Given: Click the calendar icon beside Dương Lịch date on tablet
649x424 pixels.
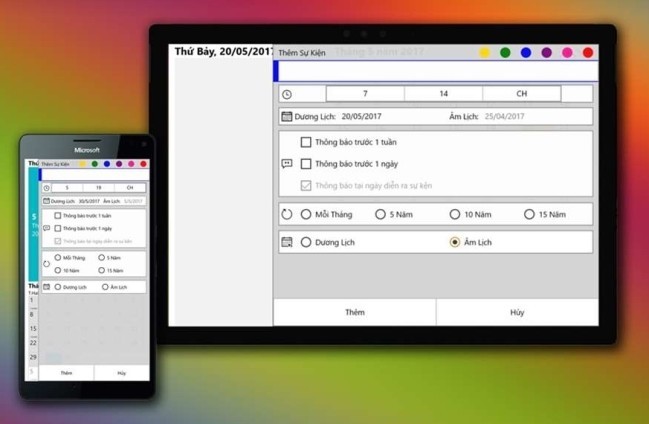Looking at the screenshot, I should 287,117.
